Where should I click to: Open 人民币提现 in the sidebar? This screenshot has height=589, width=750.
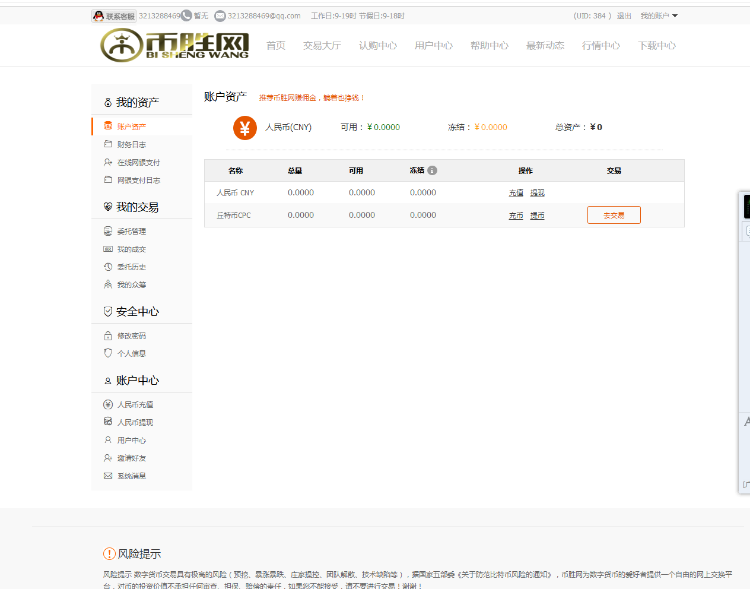134,422
